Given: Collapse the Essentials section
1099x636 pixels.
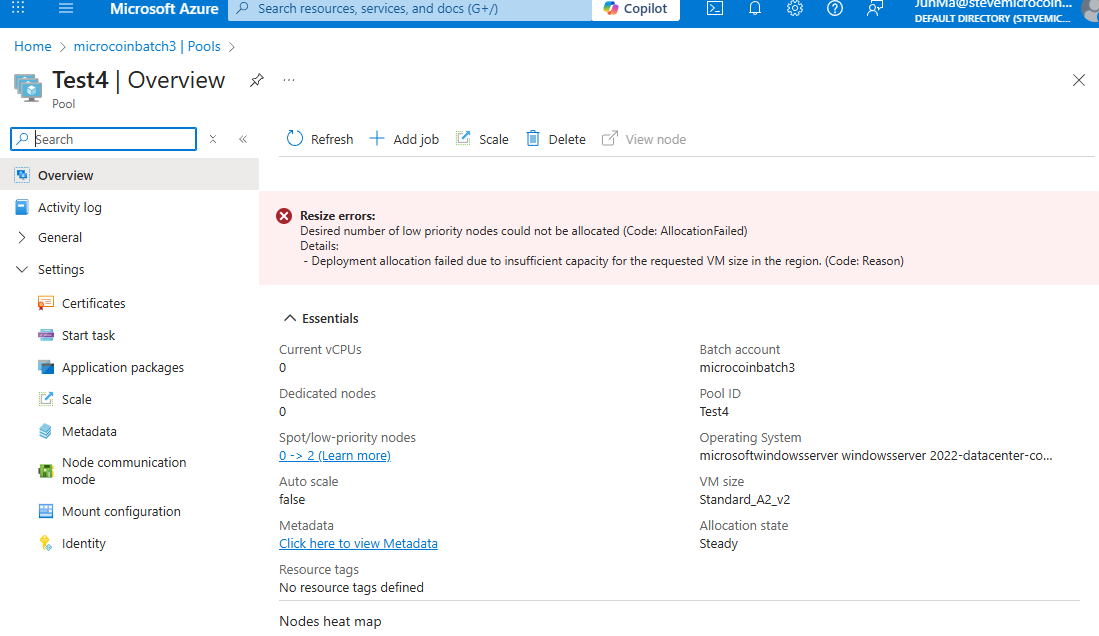Looking at the screenshot, I should 289,318.
